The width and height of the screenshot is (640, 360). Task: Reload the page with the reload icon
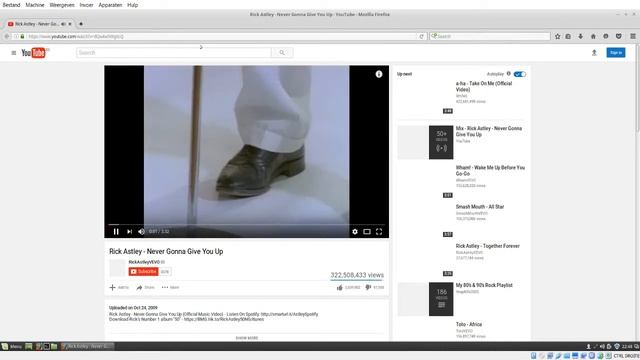(421, 36)
